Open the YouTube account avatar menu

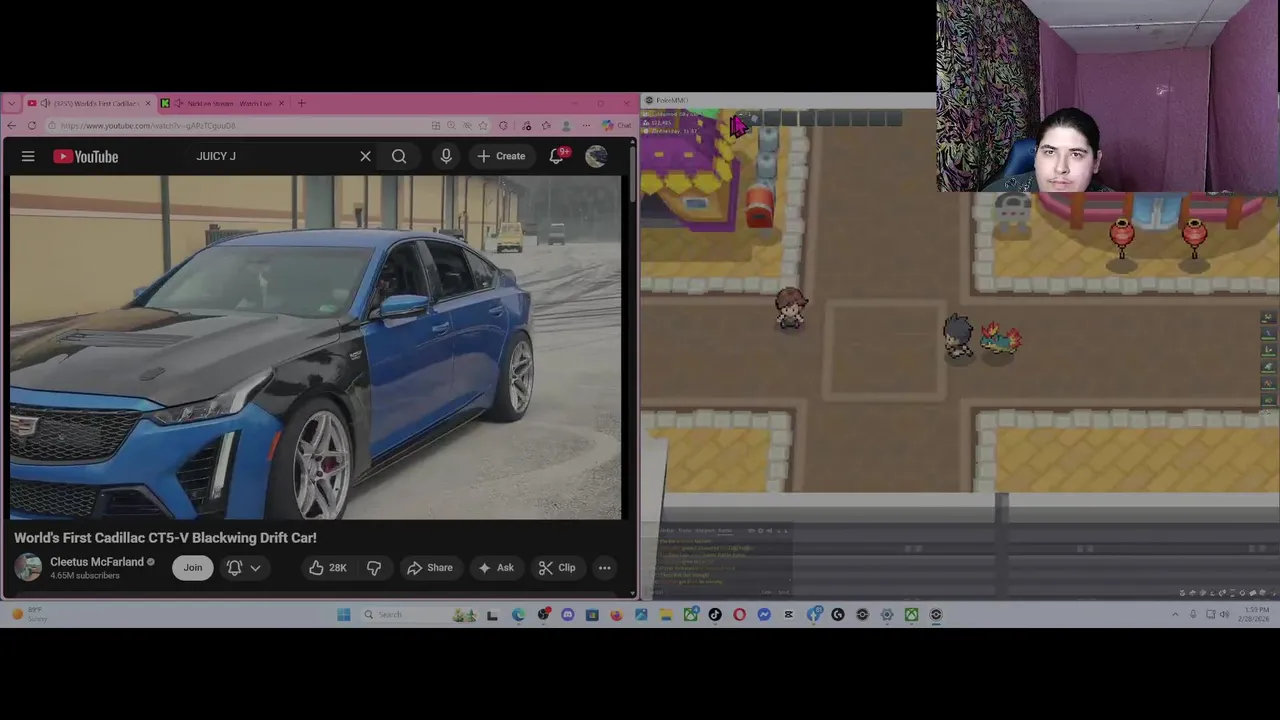click(x=596, y=156)
